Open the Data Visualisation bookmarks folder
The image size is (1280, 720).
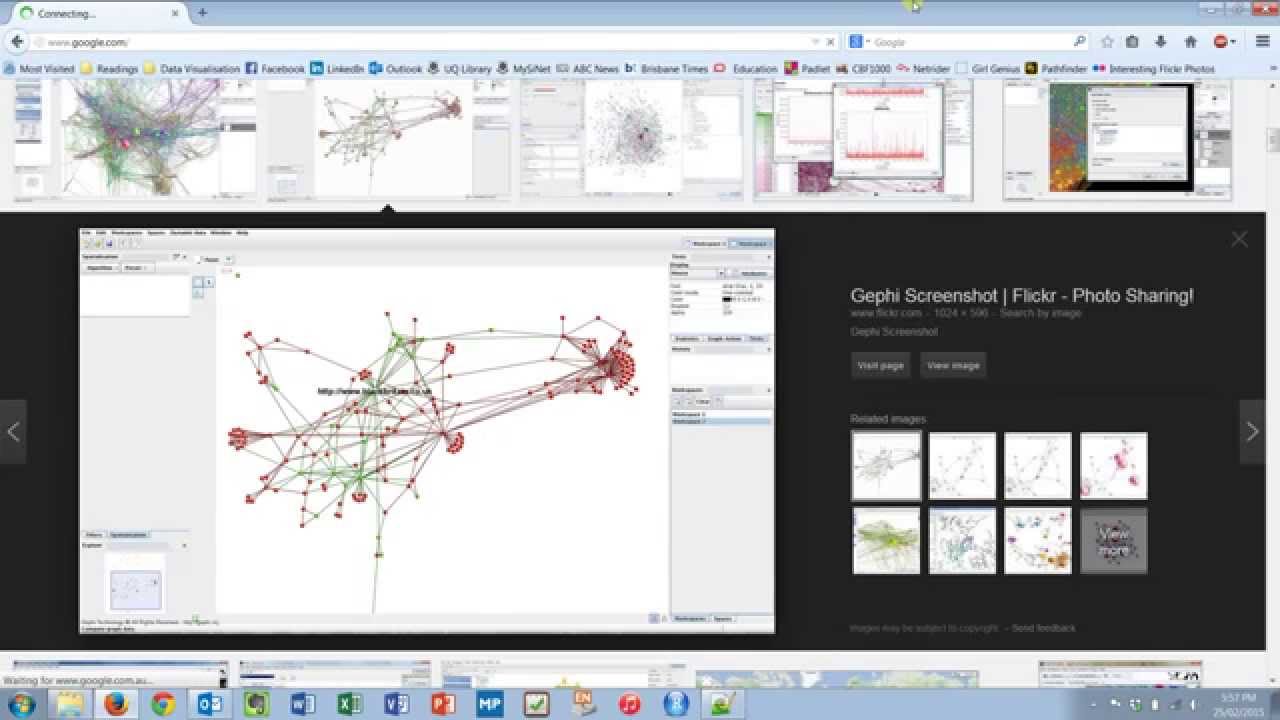[192, 69]
